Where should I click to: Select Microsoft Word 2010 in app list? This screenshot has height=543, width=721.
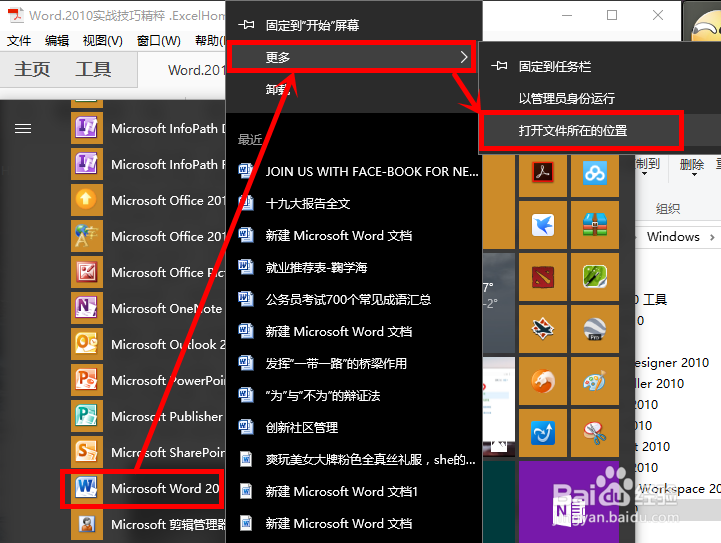(x=148, y=488)
